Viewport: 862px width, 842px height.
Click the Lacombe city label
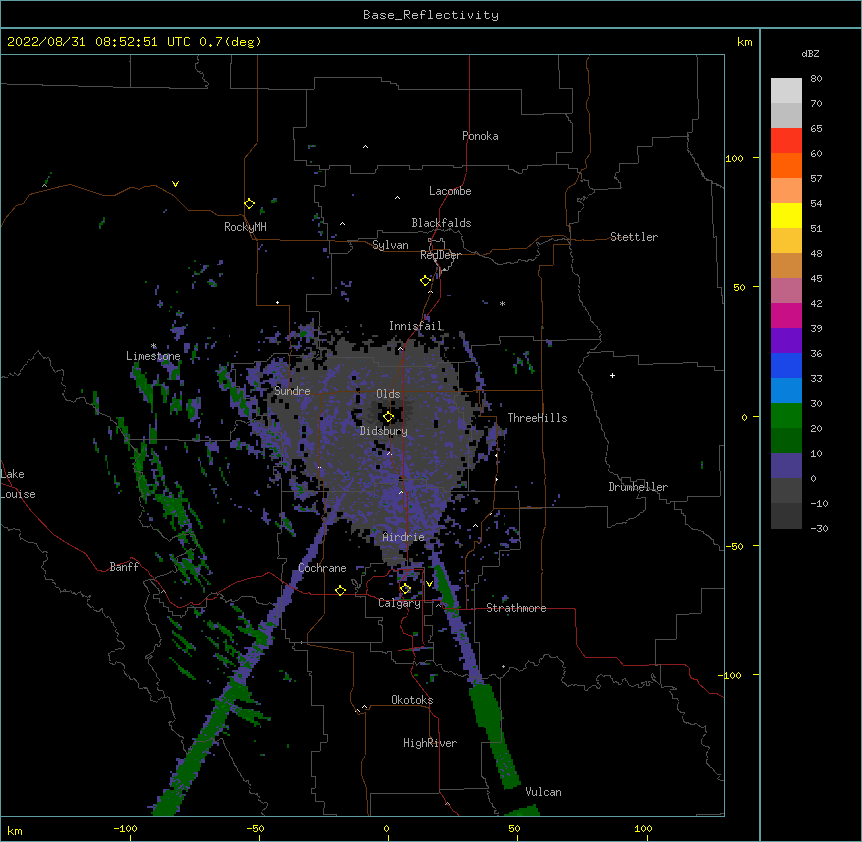coord(450,191)
